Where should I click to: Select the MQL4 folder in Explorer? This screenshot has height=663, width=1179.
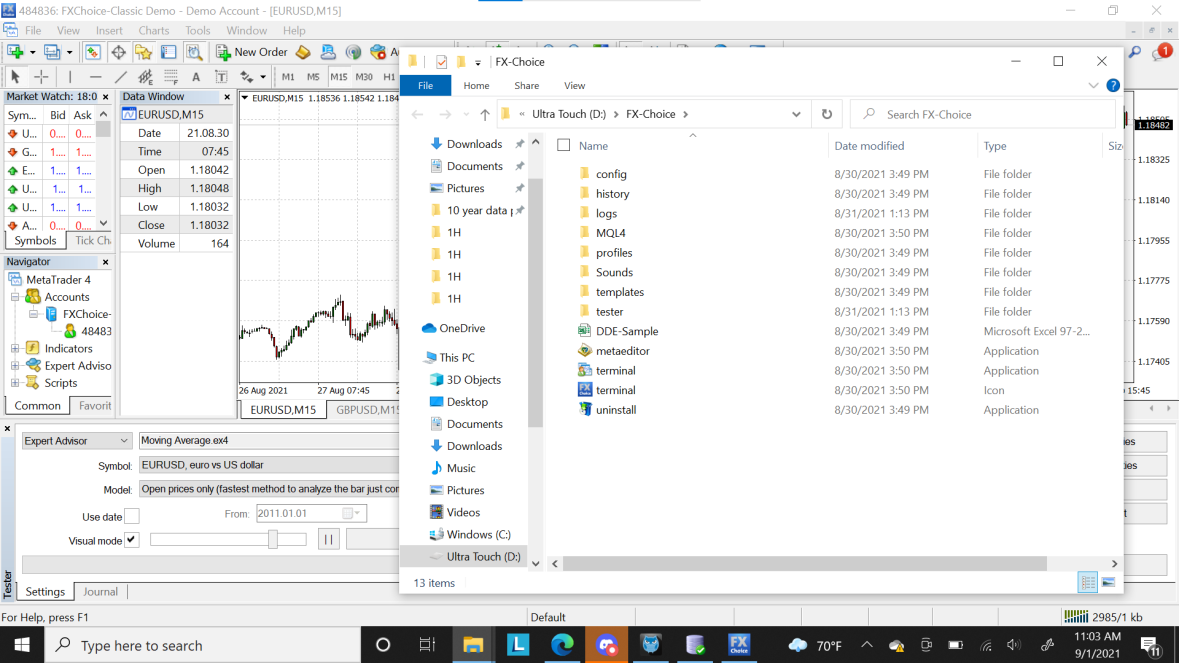tap(611, 233)
